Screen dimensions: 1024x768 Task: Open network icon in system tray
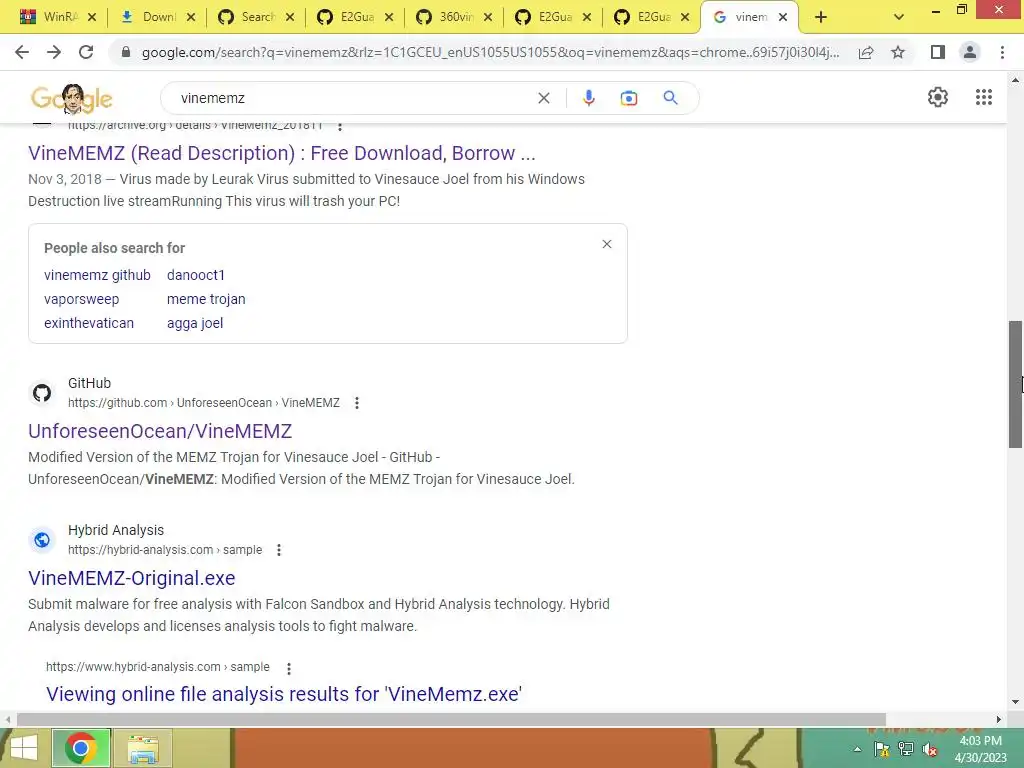(906, 749)
